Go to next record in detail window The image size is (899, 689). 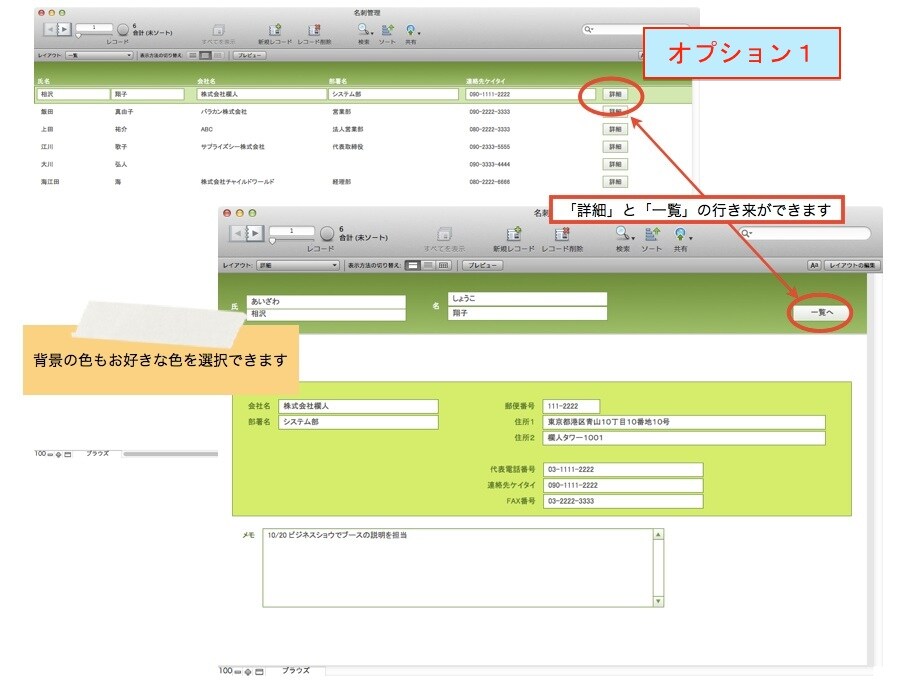coord(255,233)
